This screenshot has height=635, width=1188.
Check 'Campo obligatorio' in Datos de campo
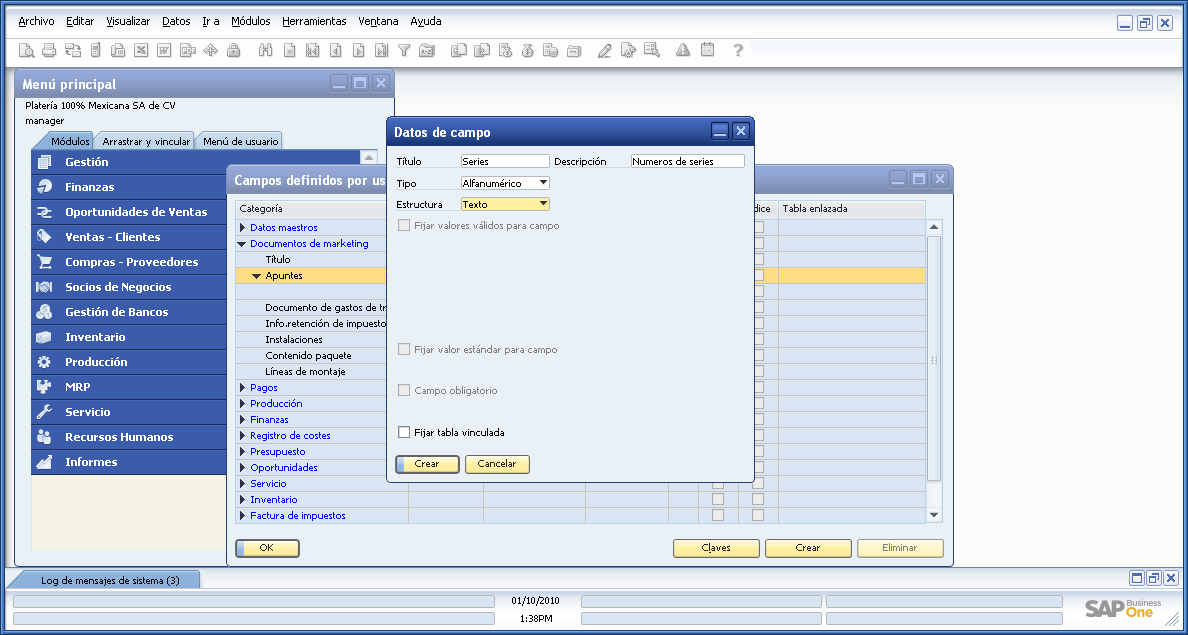(x=403, y=390)
